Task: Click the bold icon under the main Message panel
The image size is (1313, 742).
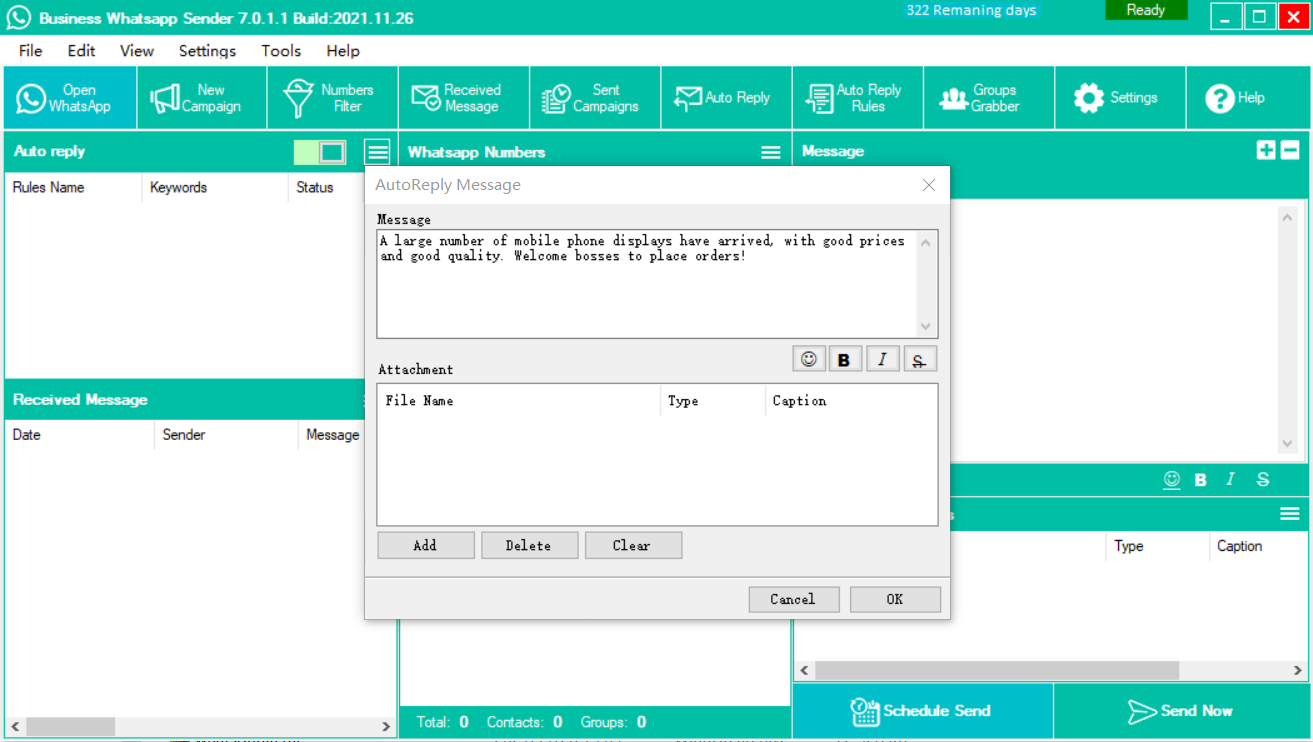Action: (1200, 480)
